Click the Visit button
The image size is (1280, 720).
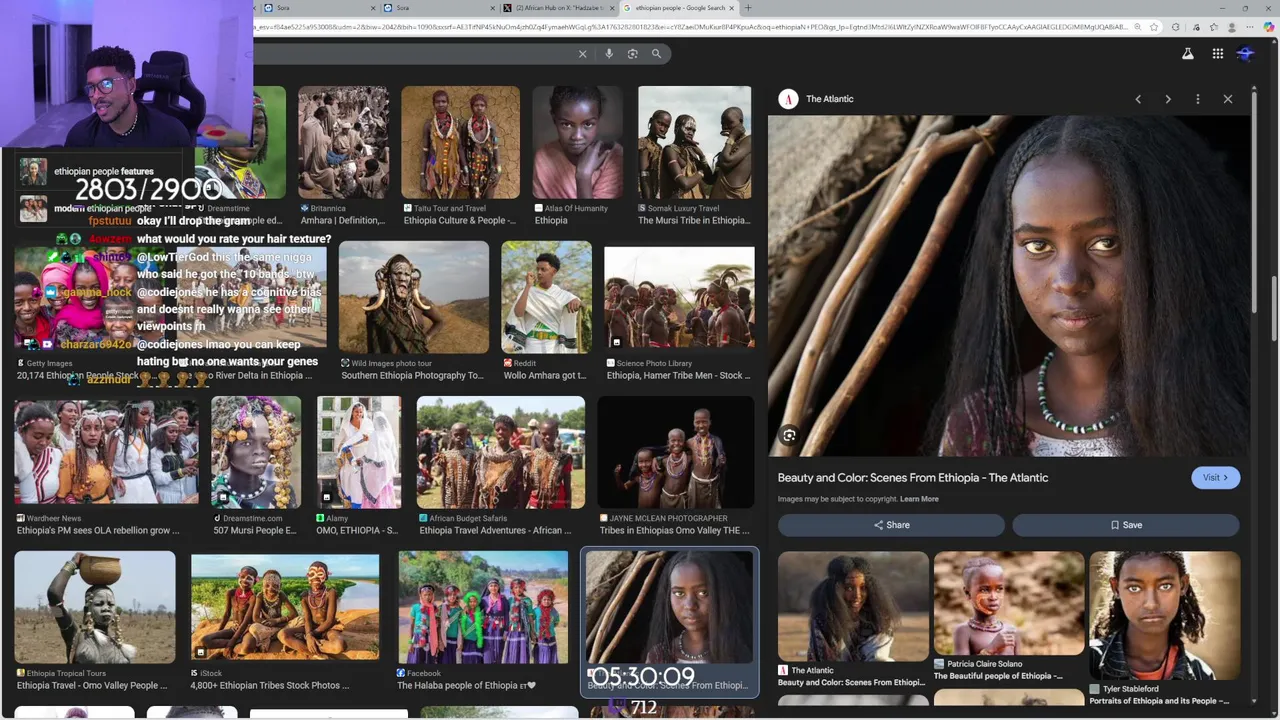(x=1215, y=477)
